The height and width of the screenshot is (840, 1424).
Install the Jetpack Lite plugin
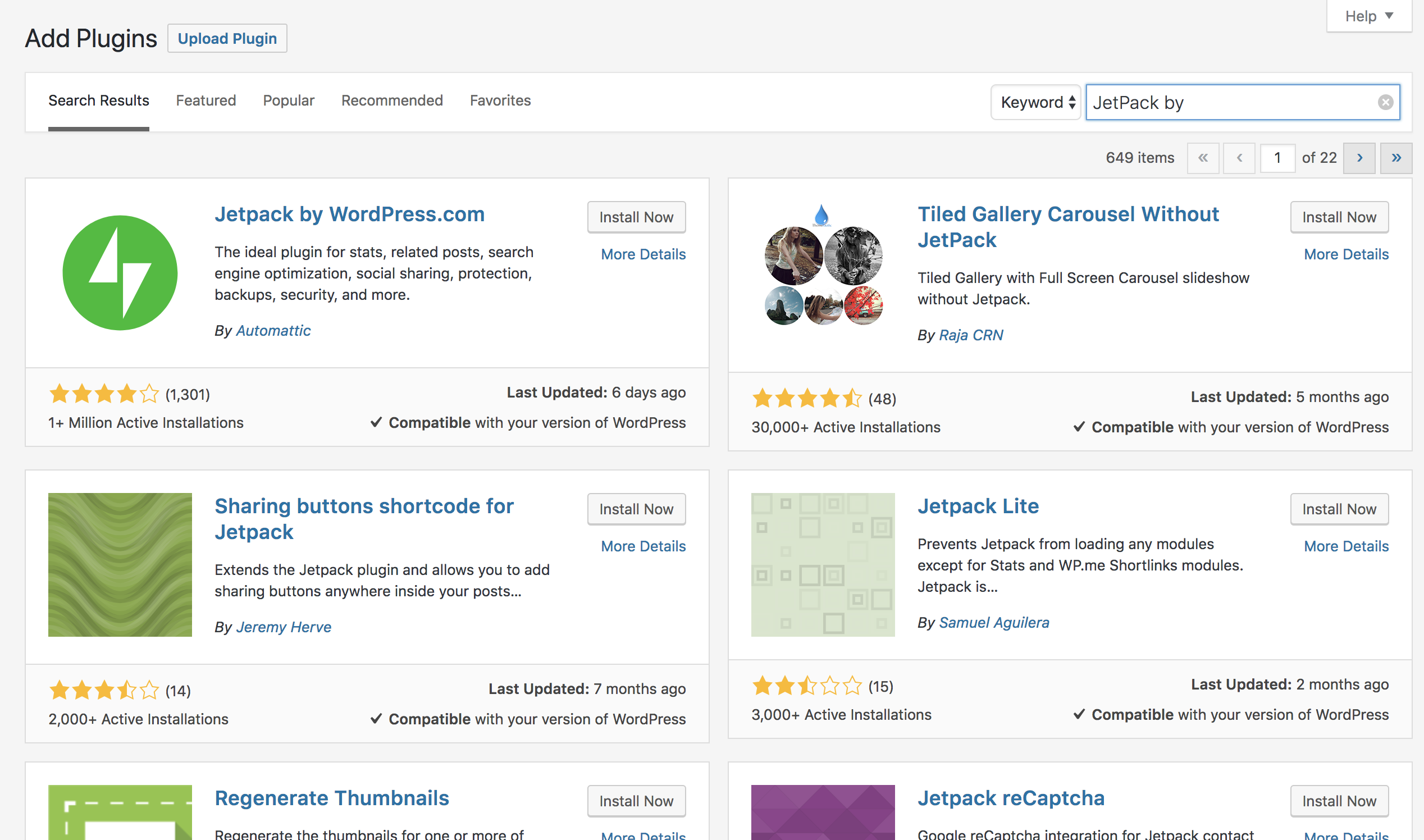pos(1339,509)
